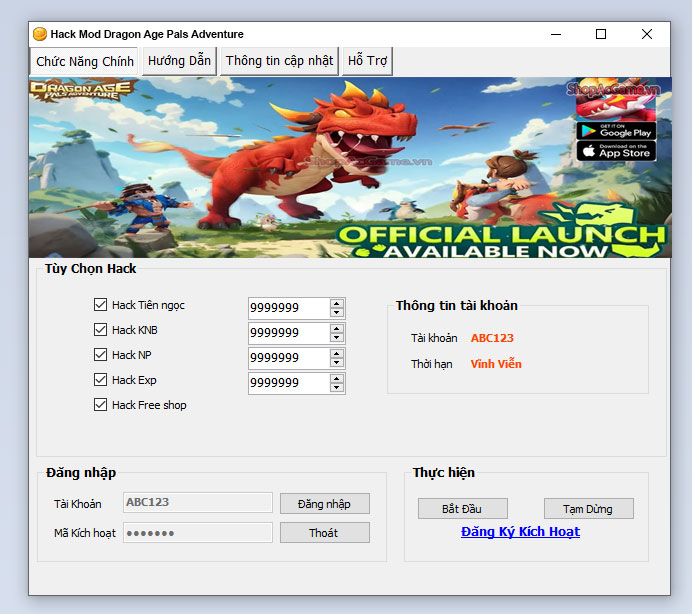The height and width of the screenshot is (616, 693).
Task: Click the Hack Exp number field
Action: [x=289, y=383]
